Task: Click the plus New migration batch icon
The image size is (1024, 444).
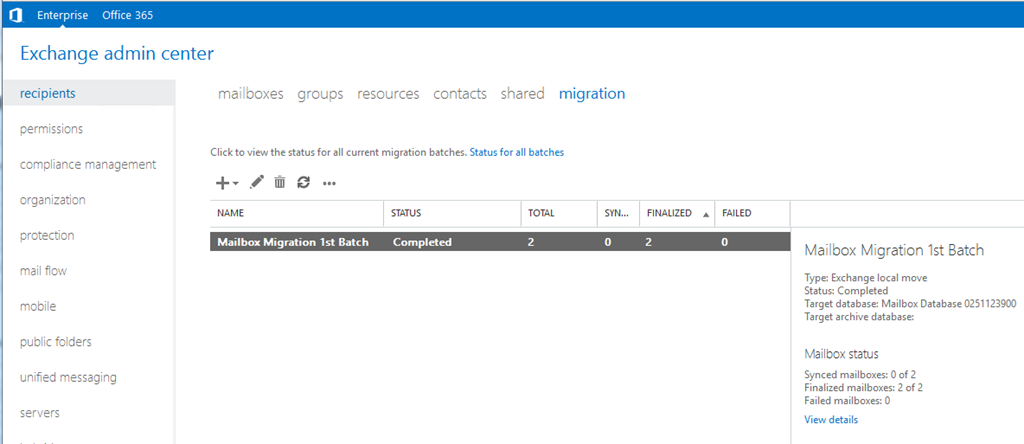Action: tap(222, 183)
